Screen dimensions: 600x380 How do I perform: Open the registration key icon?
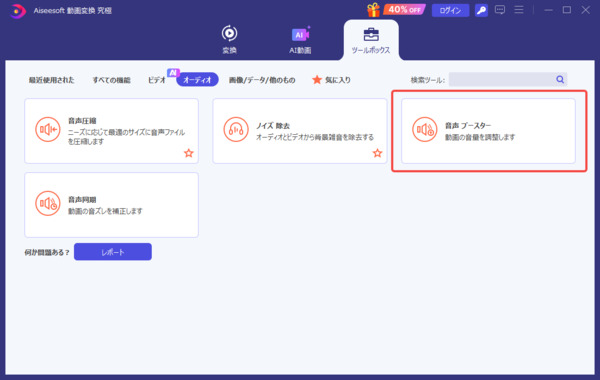click(x=481, y=10)
